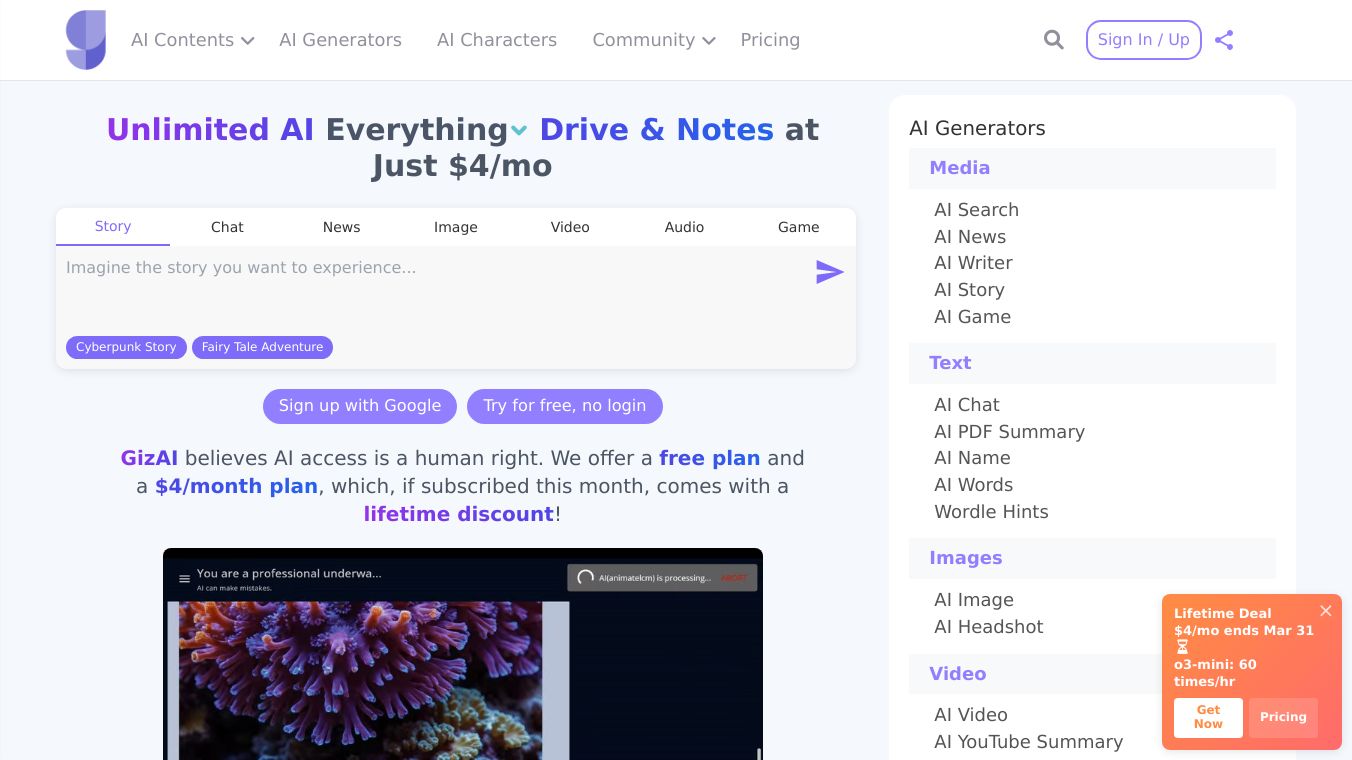The image size is (1352, 760).
Task: Go to AI Writer
Action: click(x=973, y=263)
